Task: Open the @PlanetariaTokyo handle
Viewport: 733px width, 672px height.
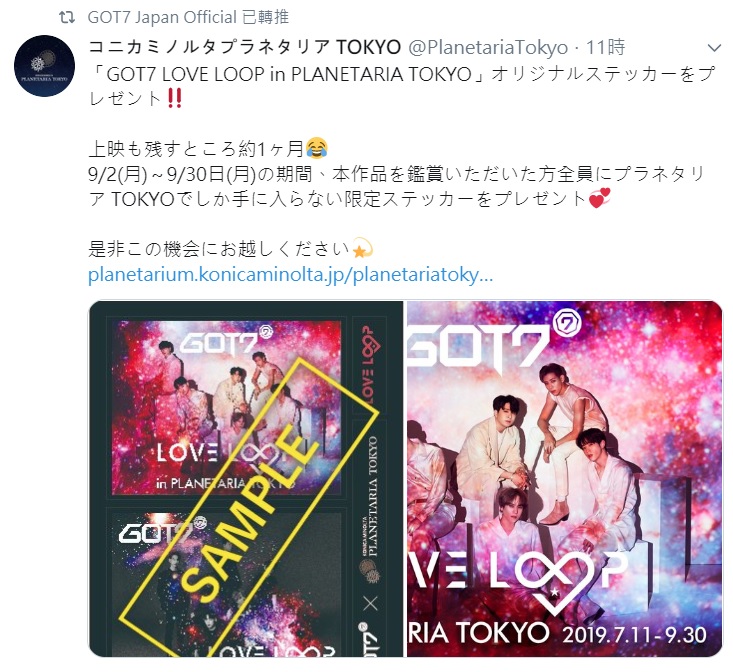Action: (x=489, y=47)
